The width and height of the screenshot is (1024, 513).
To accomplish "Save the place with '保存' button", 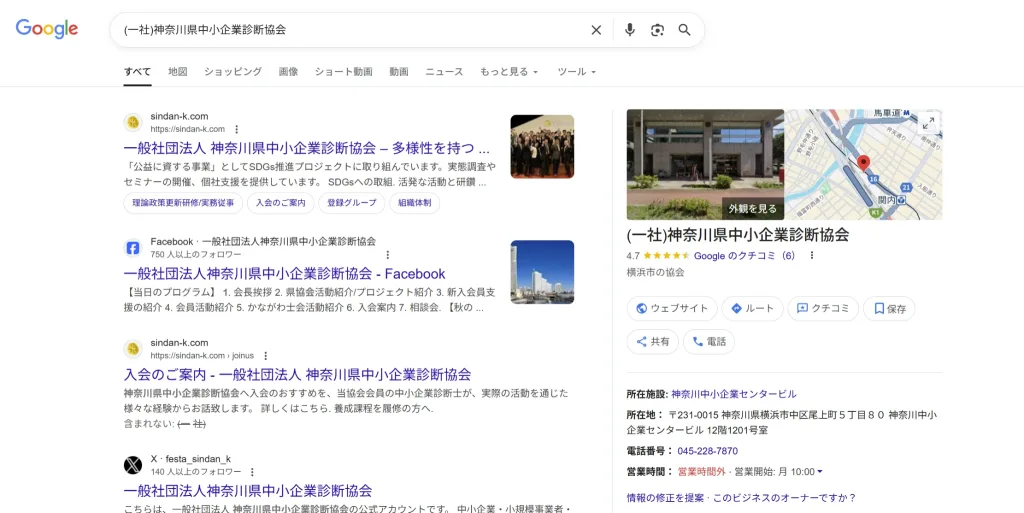I will (889, 309).
